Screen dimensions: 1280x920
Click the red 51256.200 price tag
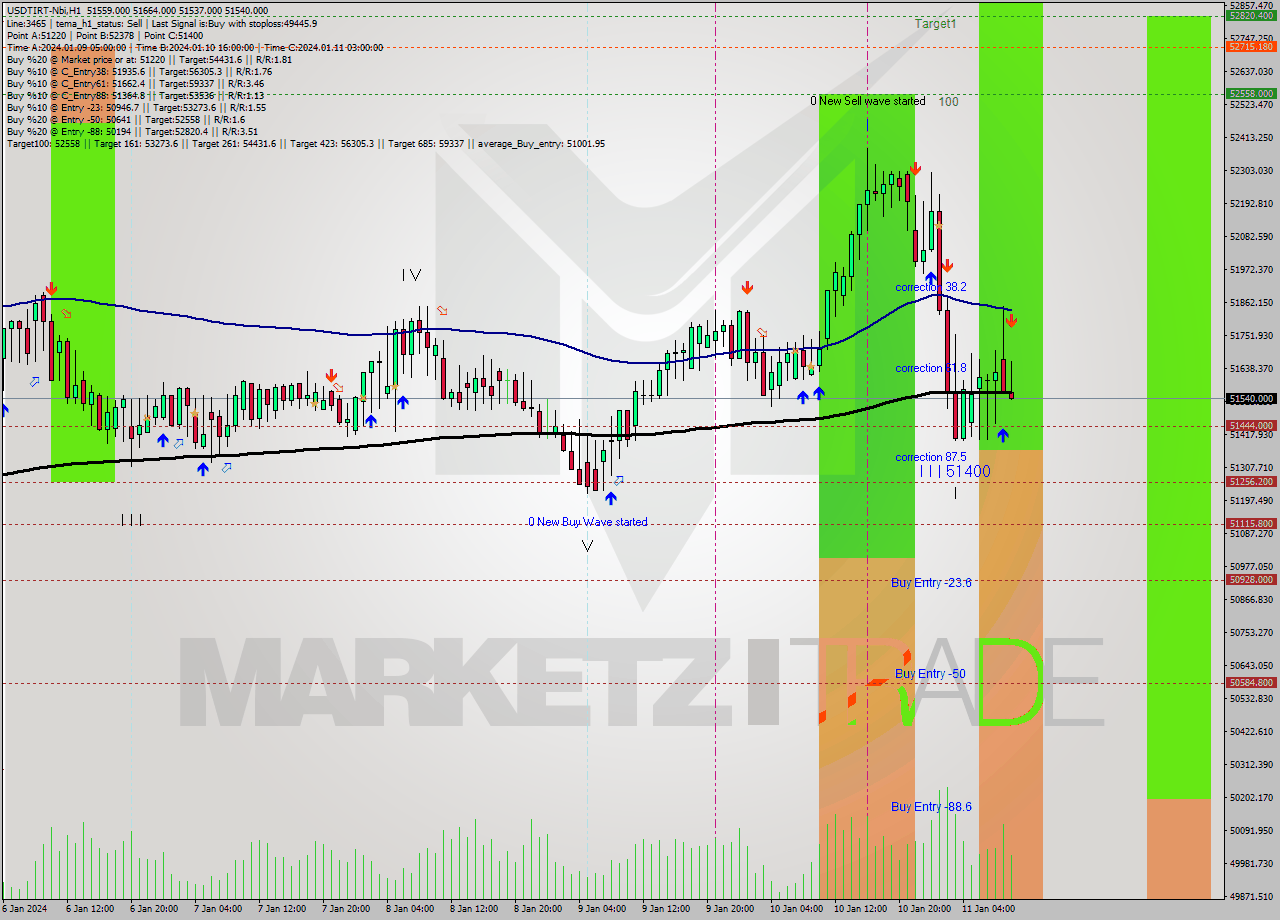1251,481
